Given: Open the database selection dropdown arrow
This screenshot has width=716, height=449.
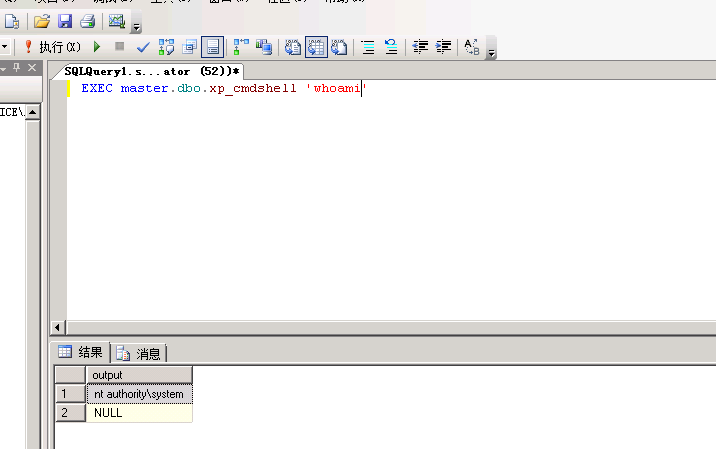Looking at the screenshot, I should pos(5,47).
